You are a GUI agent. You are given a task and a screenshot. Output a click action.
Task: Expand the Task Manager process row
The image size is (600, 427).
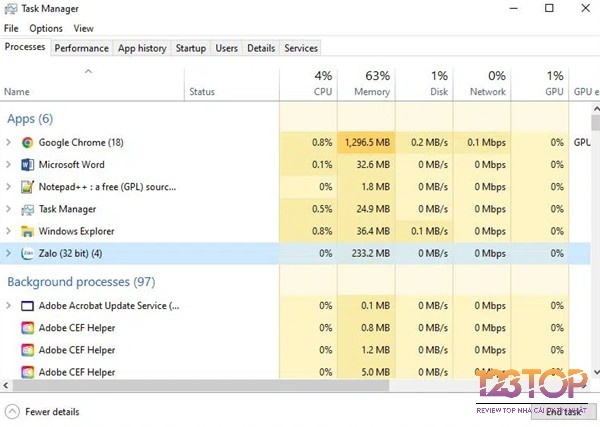8,209
